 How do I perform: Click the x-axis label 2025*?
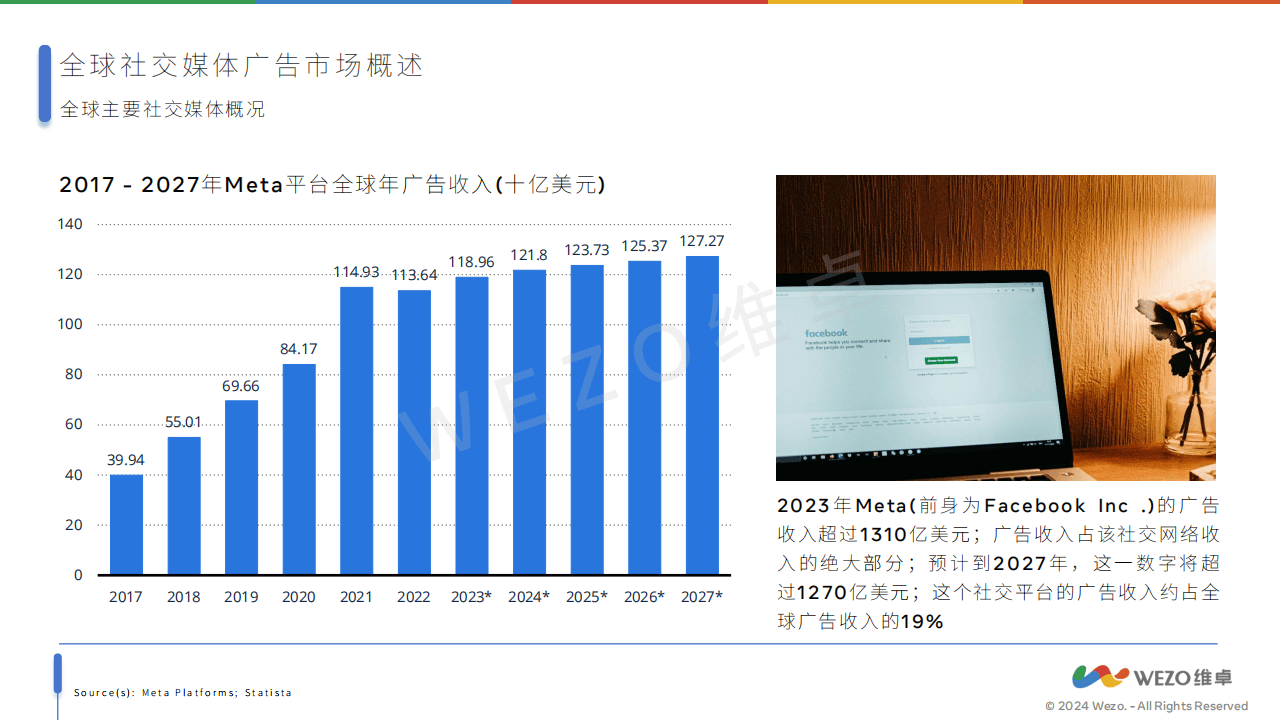click(x=587, y=597)
